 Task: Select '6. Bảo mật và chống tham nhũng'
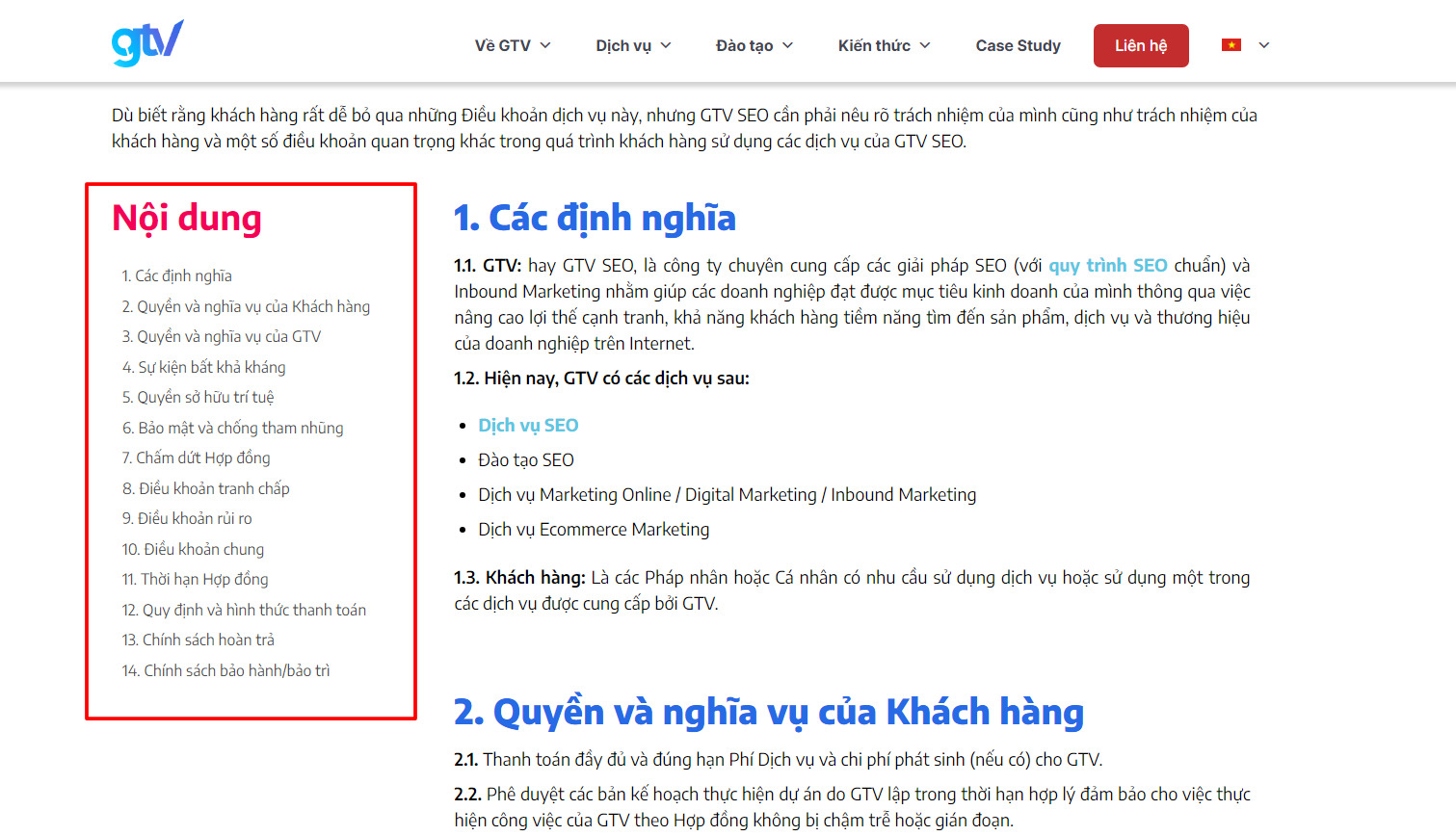(232, 427)
